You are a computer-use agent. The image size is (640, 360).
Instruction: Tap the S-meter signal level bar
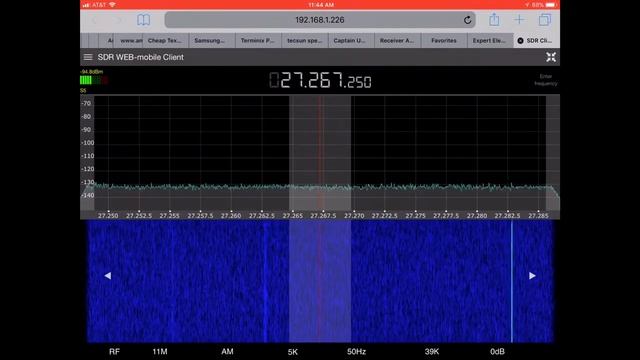coord(94,80)
